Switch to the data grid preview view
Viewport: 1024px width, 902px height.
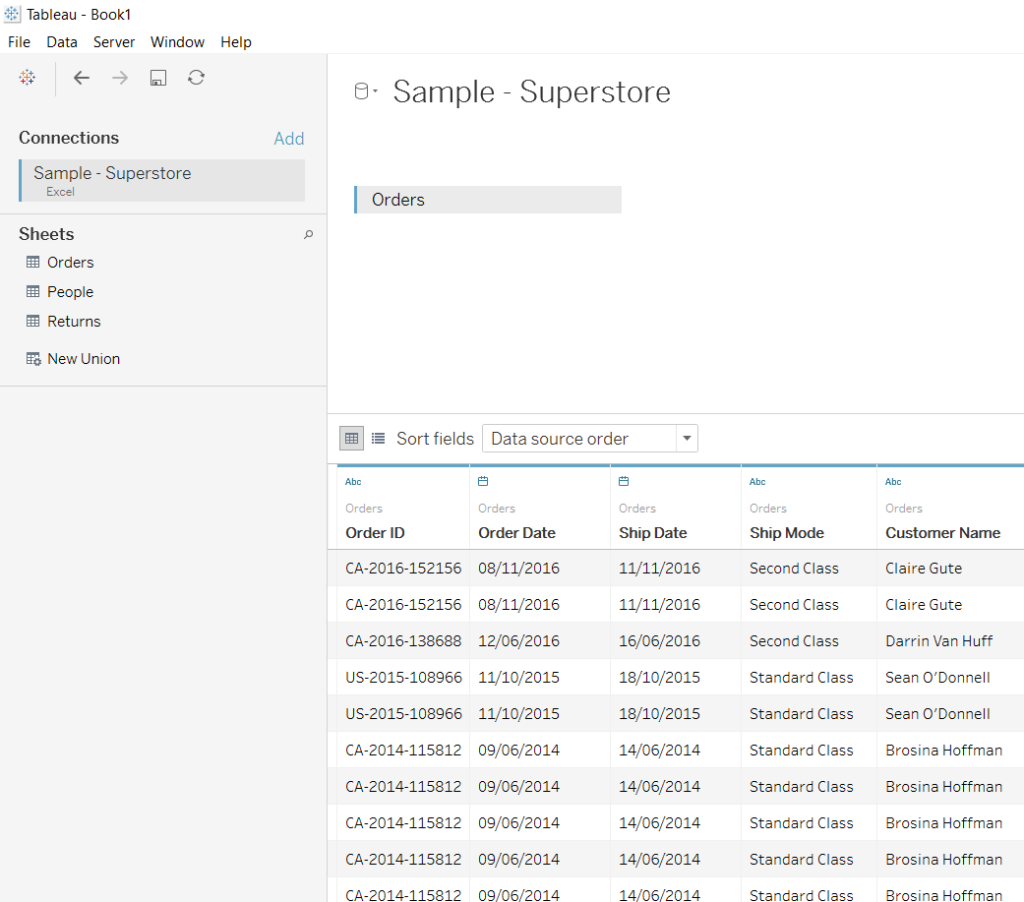[x=352, y=438]
